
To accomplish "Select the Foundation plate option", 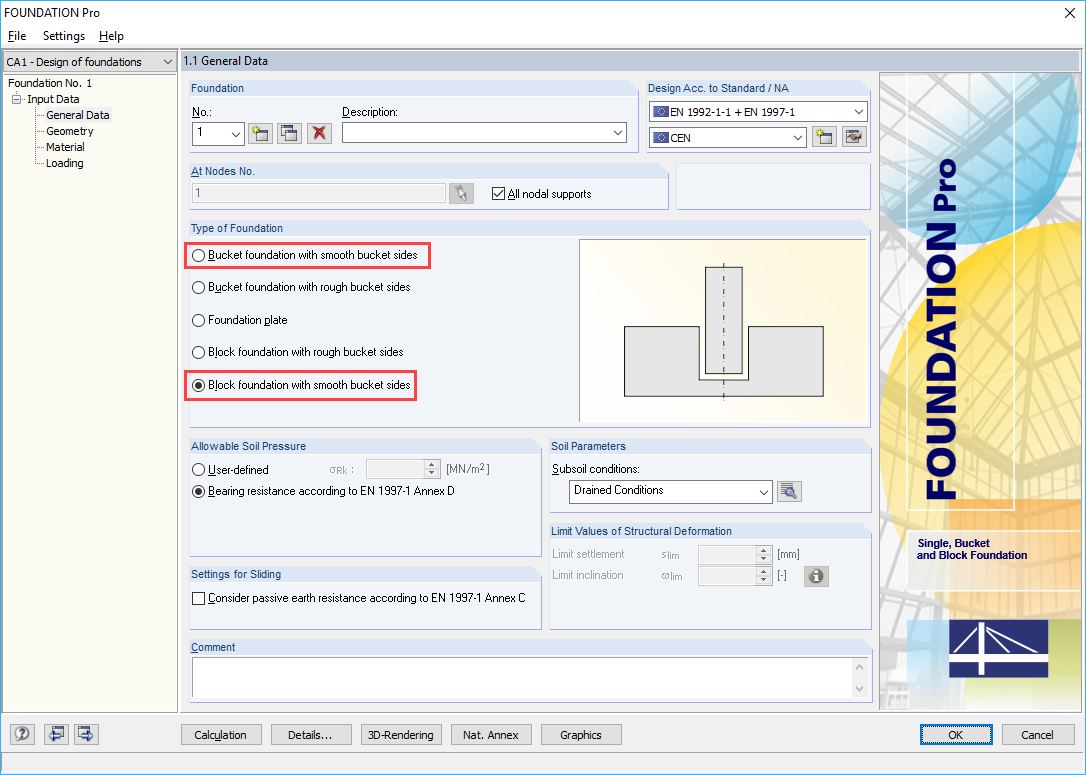I will pos(240,320).
